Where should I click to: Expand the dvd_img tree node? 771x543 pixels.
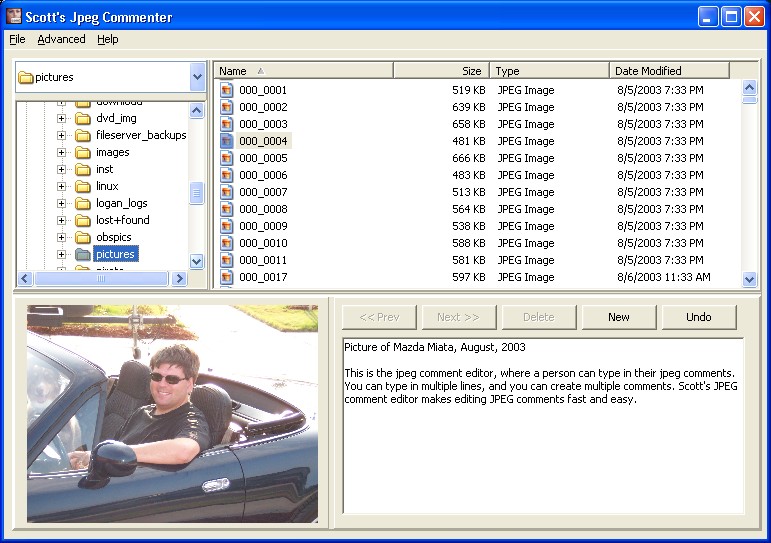coord(61,119)
